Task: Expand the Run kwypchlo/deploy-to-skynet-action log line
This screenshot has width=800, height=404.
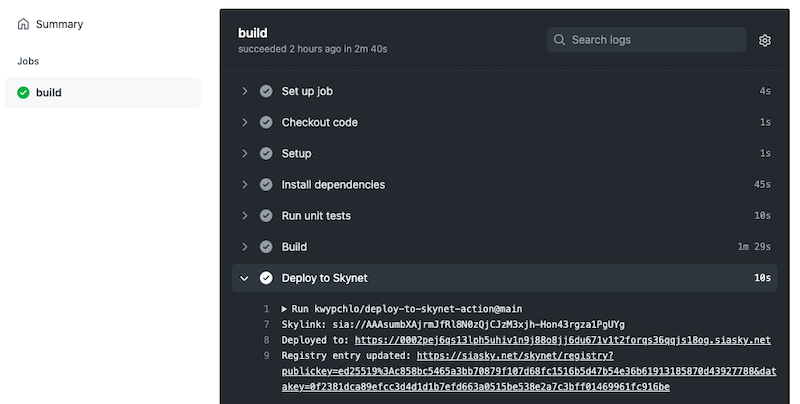Action: point(284,309)
